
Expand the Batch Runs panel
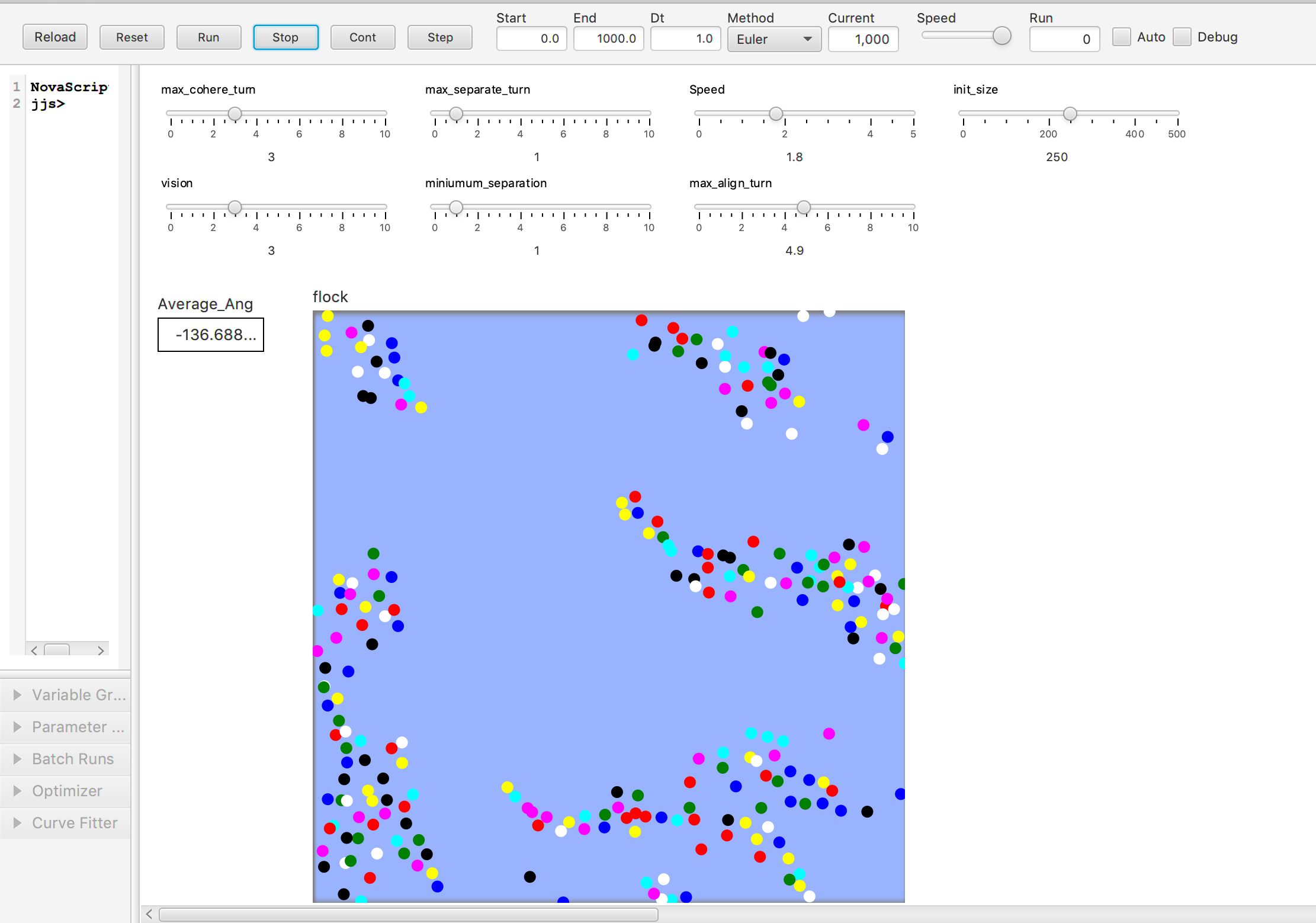click(65, 759)
